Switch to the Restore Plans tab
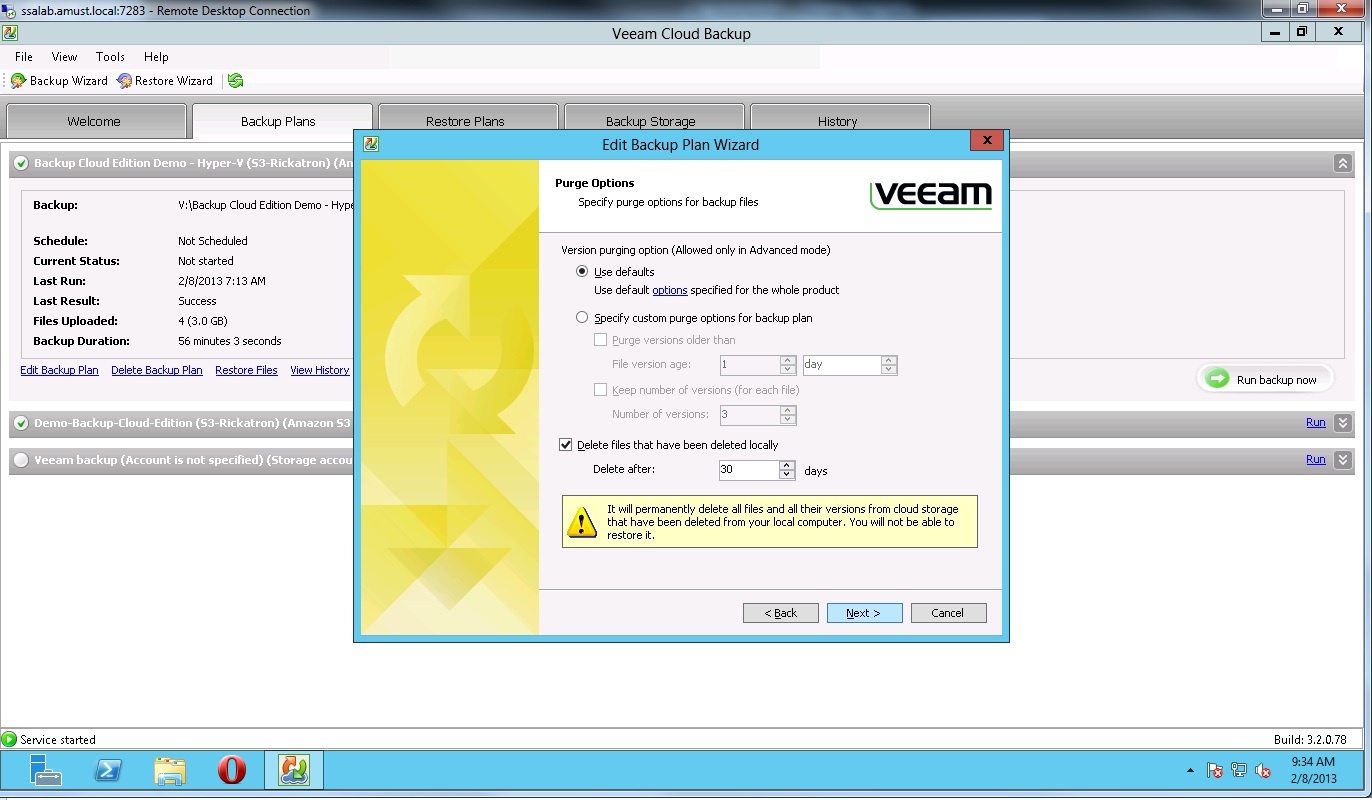Image resolution: width=1372 pixels, height=800 pixels. pos(467,121)
